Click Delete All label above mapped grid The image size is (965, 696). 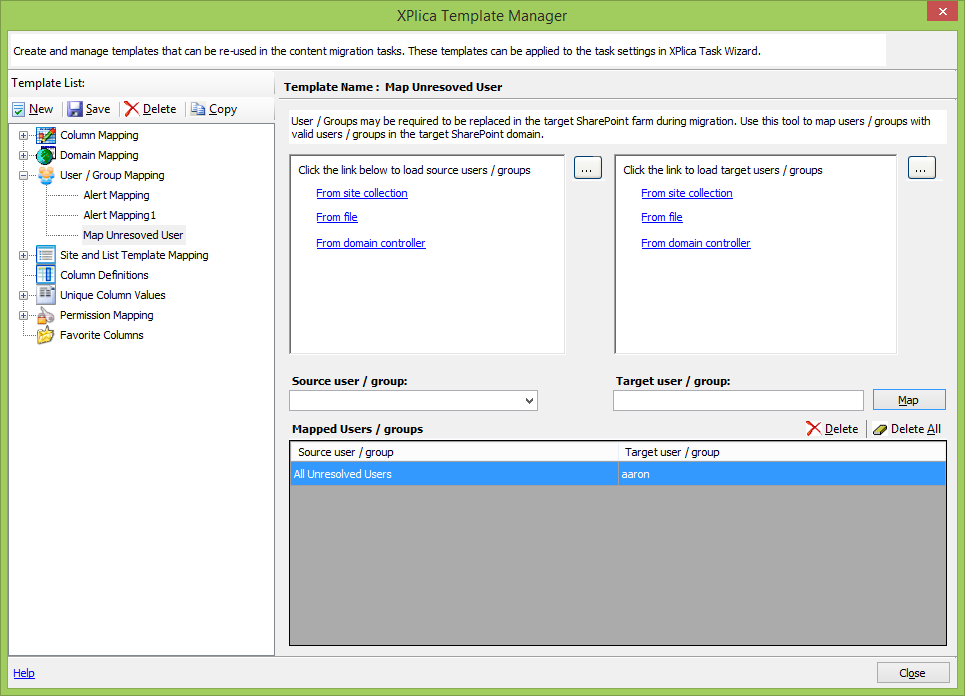coord(916,429)
